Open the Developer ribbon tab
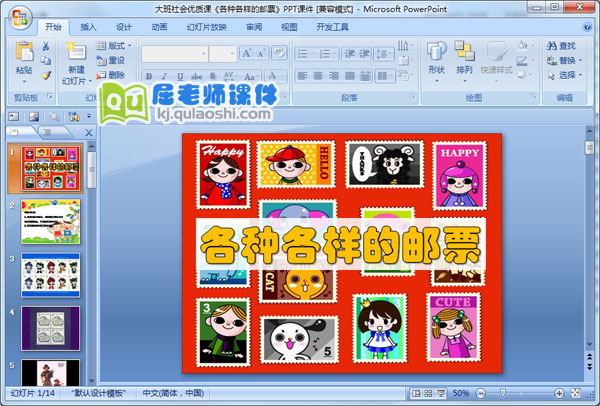This screenshot has height=406, width=600. (332, 27)
